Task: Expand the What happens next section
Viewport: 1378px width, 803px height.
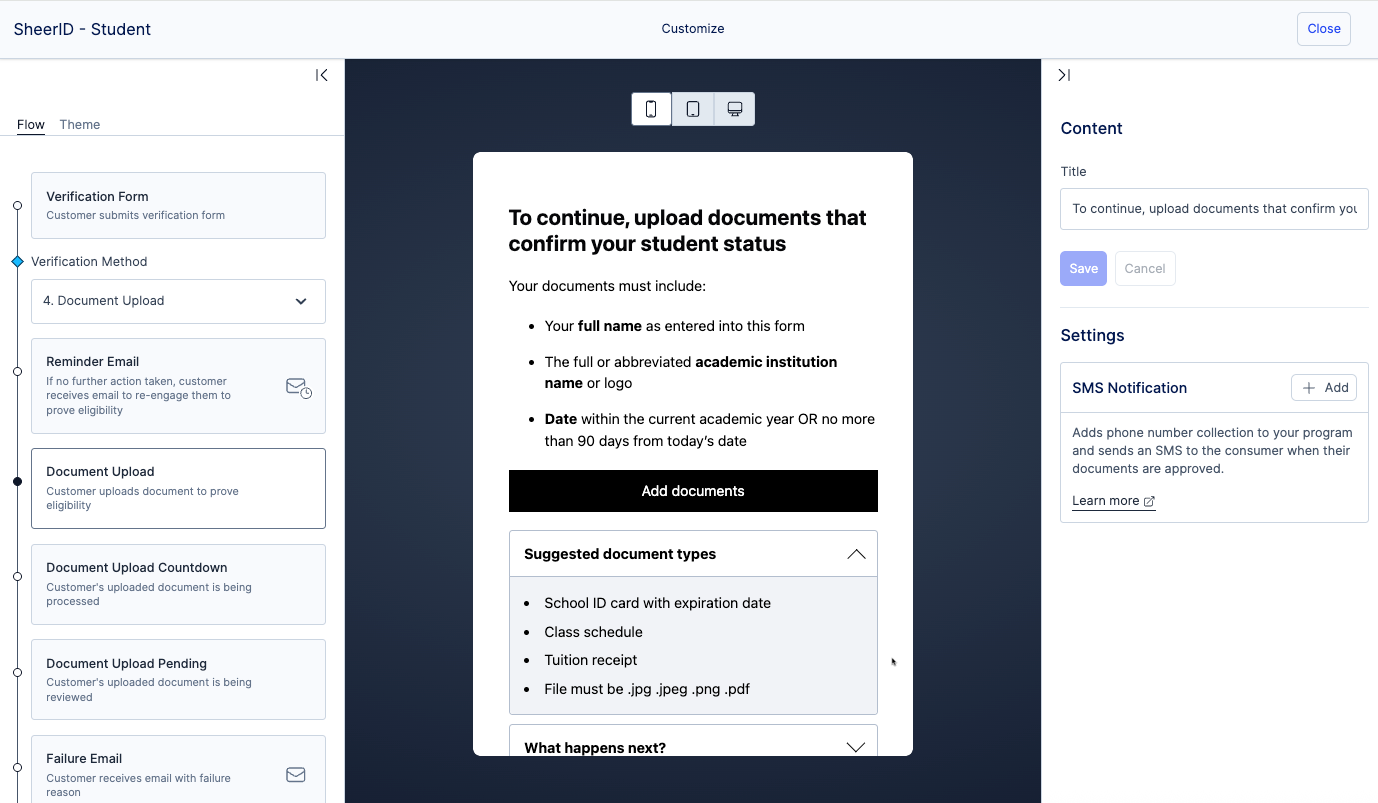Action: click(855, 747)
